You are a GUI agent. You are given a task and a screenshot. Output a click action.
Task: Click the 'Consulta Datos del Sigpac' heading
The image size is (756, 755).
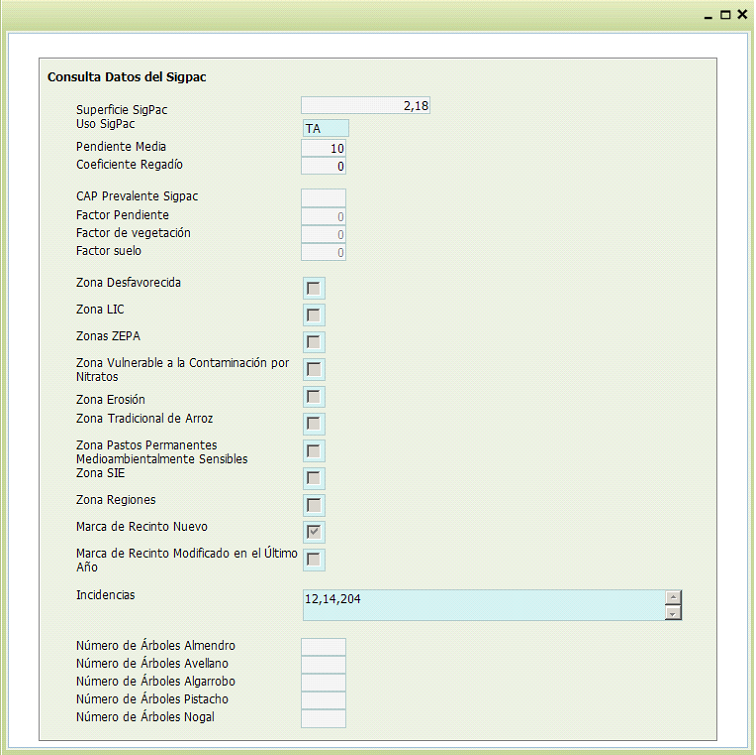127,77
